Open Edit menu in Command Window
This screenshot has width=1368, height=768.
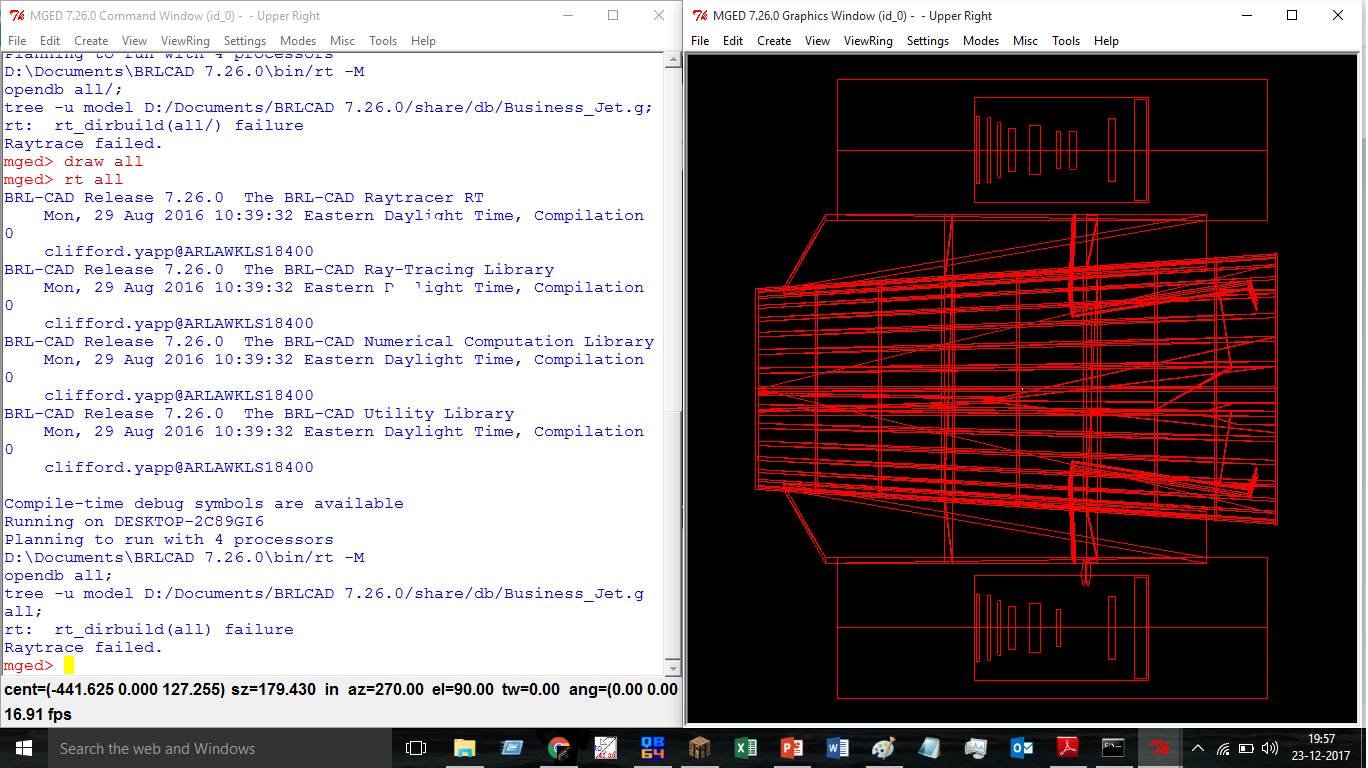click(50, 41)
